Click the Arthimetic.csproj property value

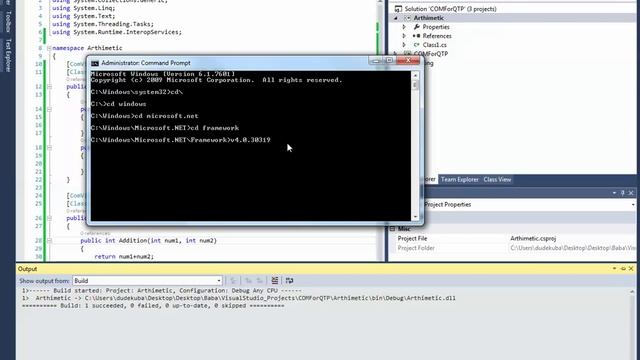533,238
